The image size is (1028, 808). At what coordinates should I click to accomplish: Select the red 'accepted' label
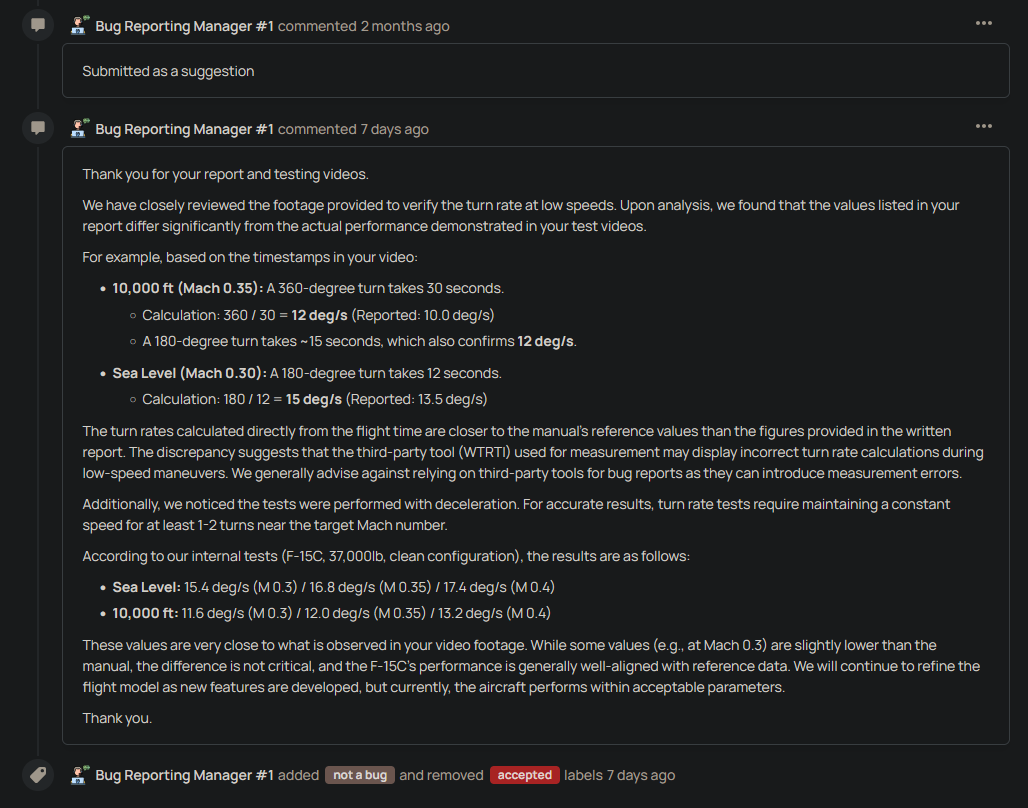point(524,775)
